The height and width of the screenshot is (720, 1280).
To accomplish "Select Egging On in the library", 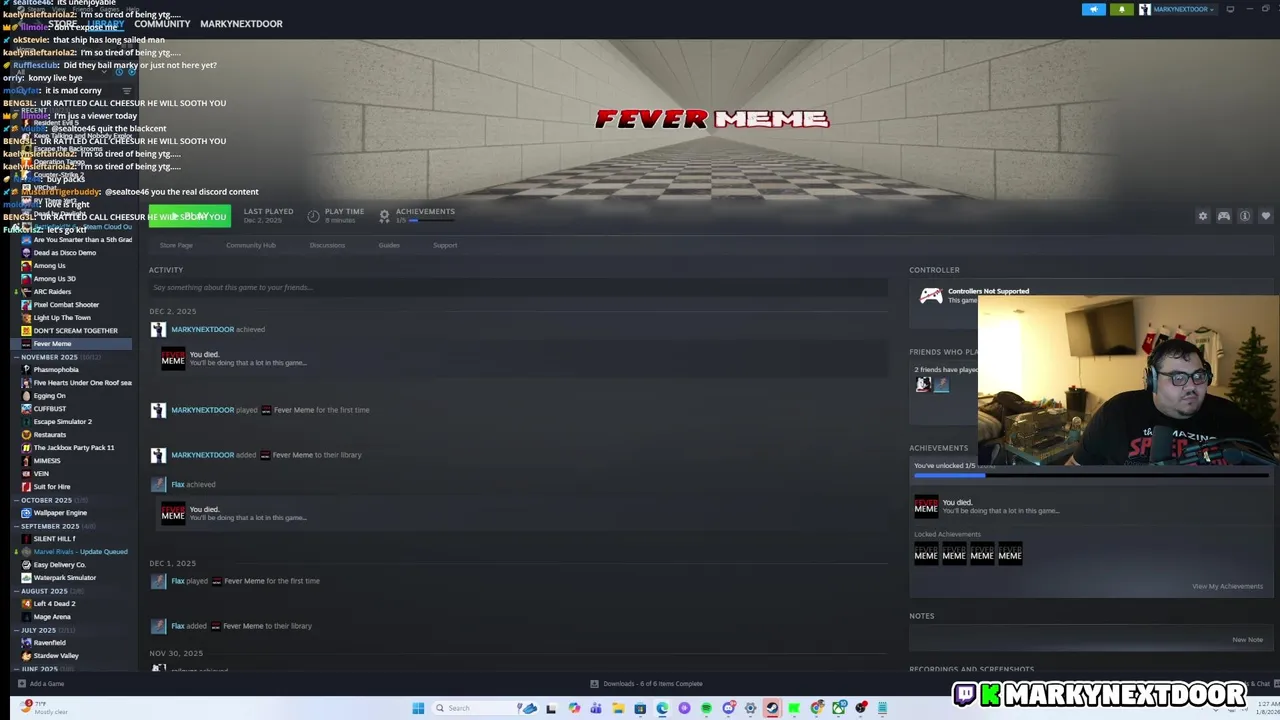I will coord(49,396).
